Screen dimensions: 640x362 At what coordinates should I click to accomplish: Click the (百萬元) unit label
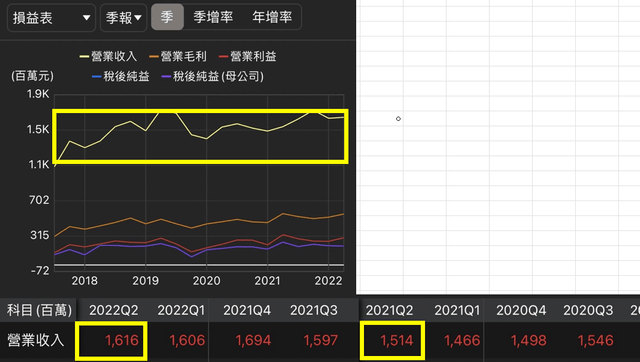point(32,76)
